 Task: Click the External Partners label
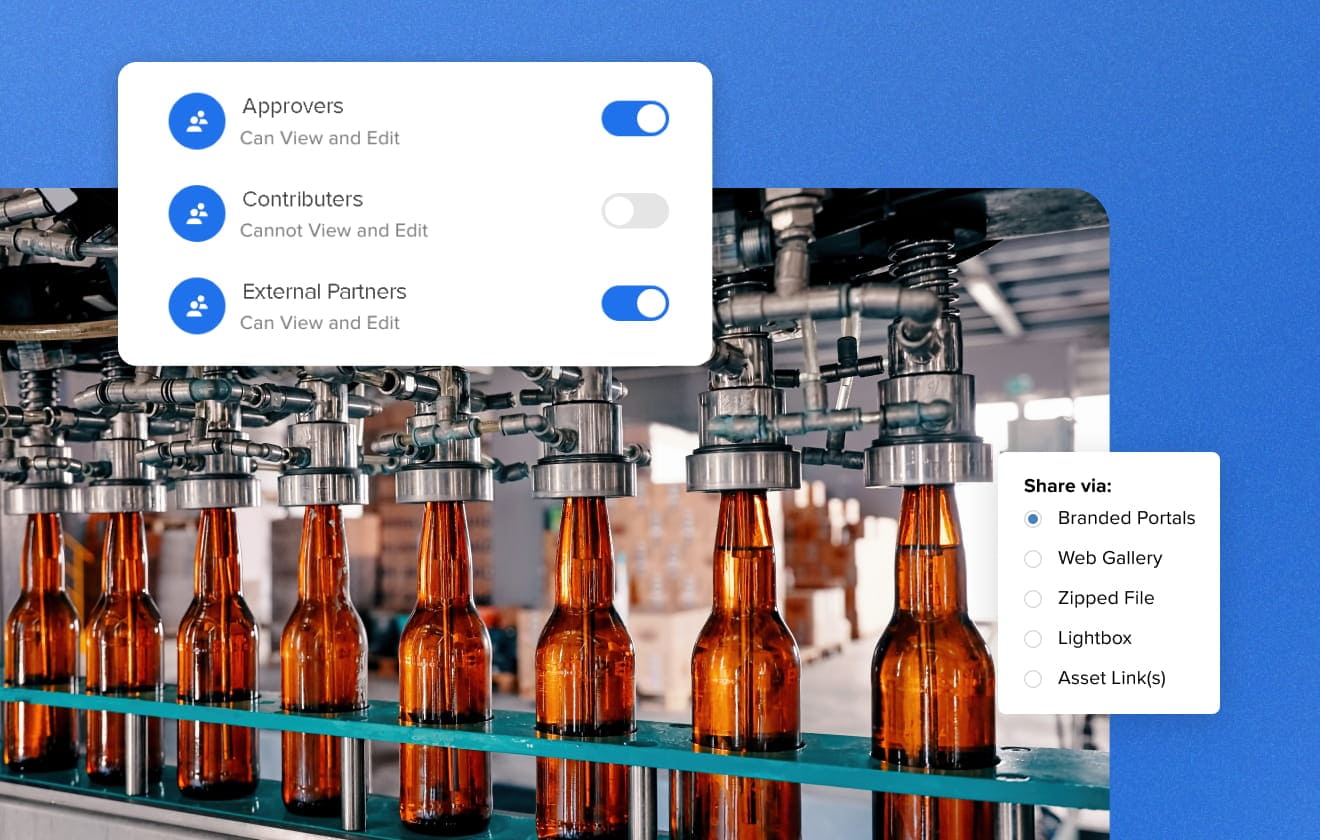click(324, 292)
